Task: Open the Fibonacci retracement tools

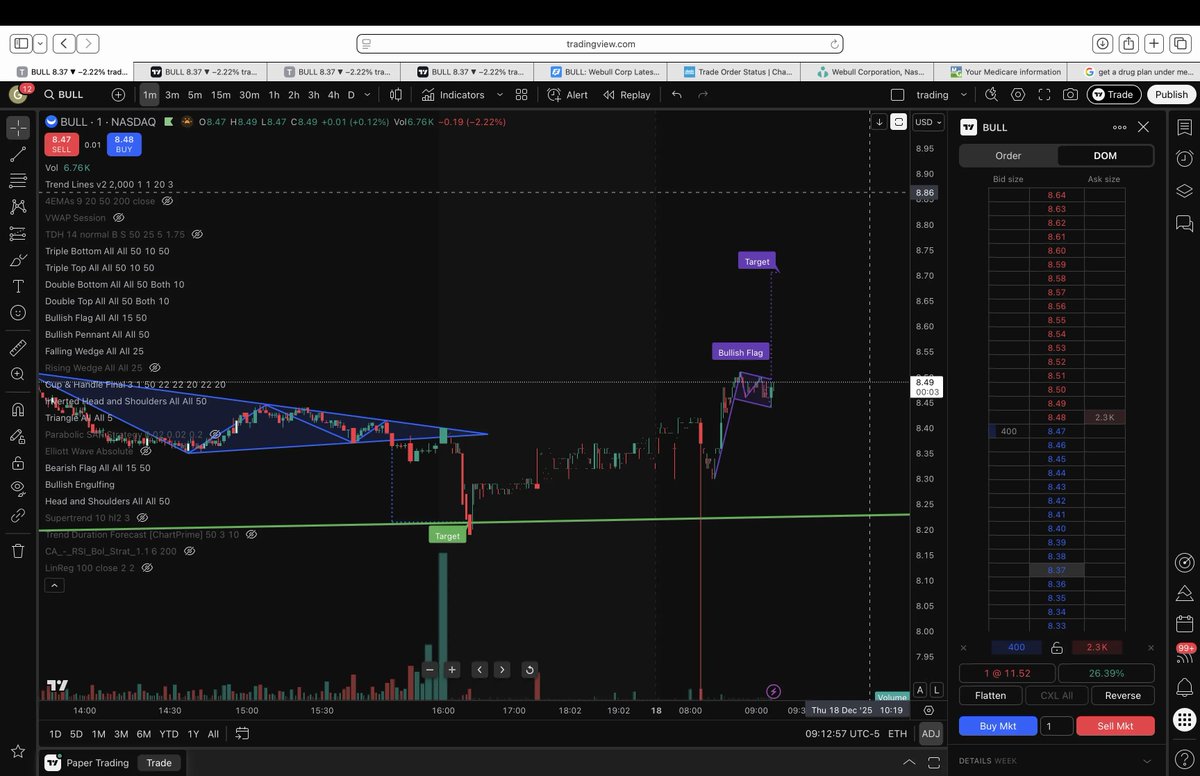Action: pos(18,181)
